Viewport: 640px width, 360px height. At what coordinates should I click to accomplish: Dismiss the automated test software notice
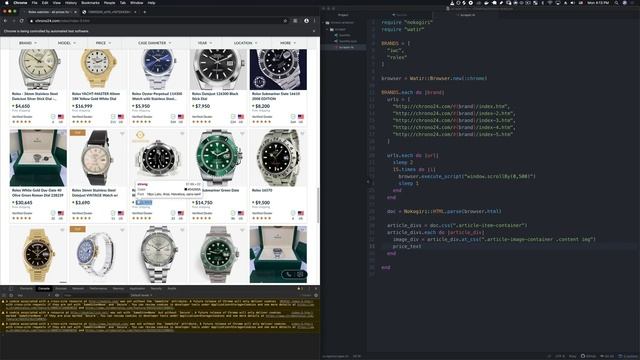tap(314, 31)
